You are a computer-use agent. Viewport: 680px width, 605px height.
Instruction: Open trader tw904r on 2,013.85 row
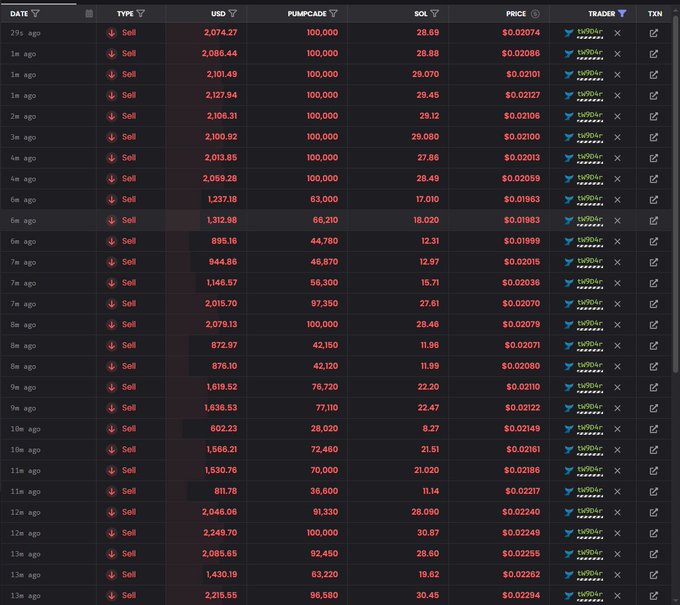coord(590,157)
